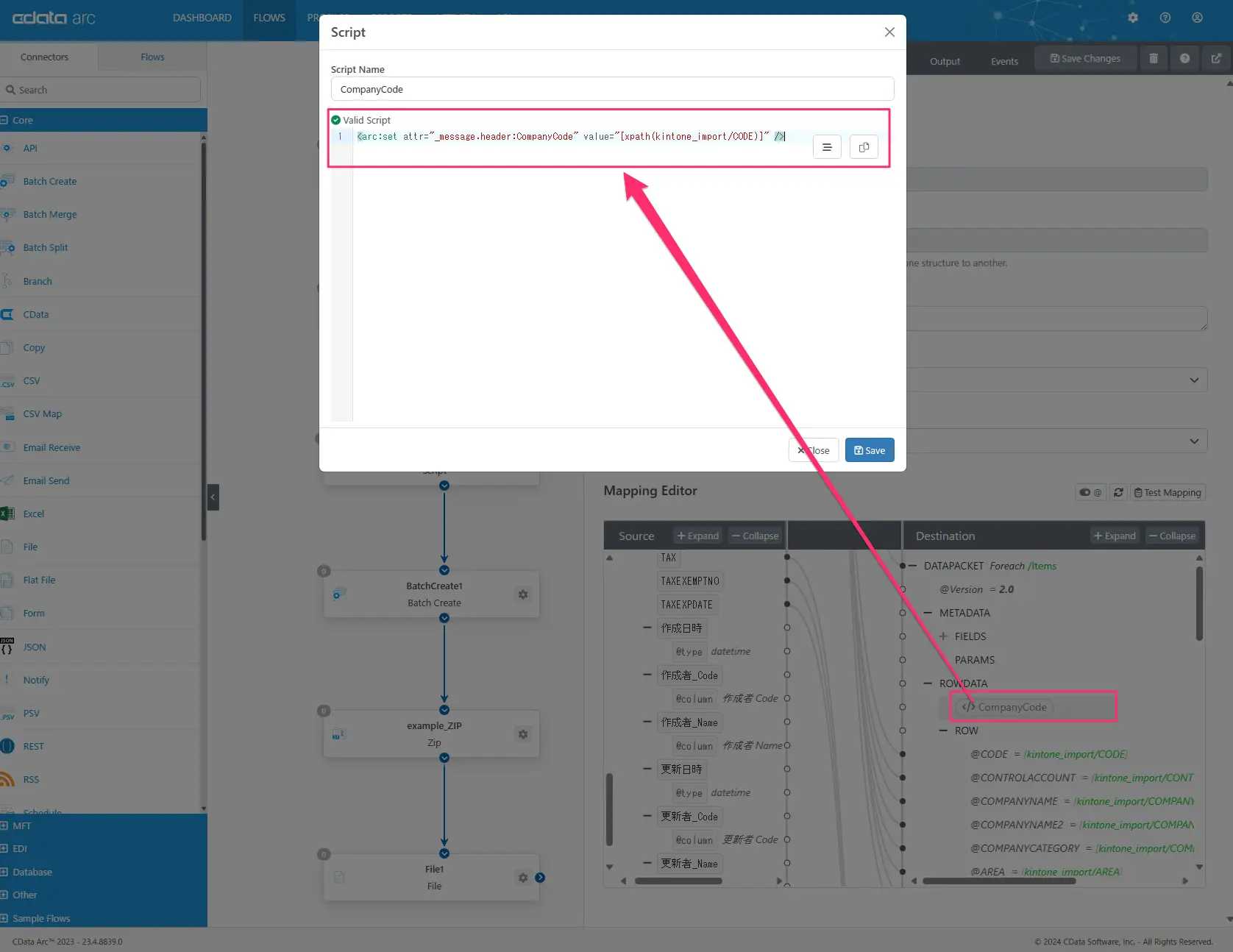Click the Source panel horizontal scrollbar
This screenshot has height=952, width=1233.
pos(678,881)
